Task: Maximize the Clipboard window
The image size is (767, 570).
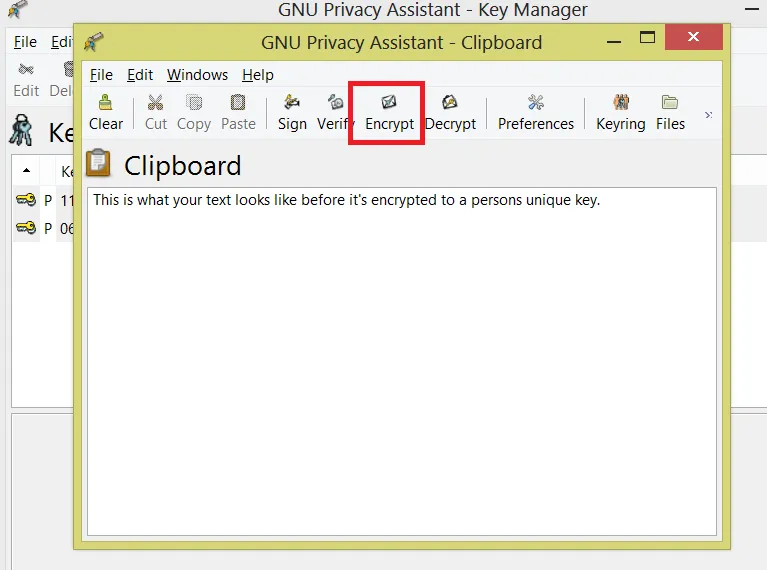Action: click(x=647, y=37)
